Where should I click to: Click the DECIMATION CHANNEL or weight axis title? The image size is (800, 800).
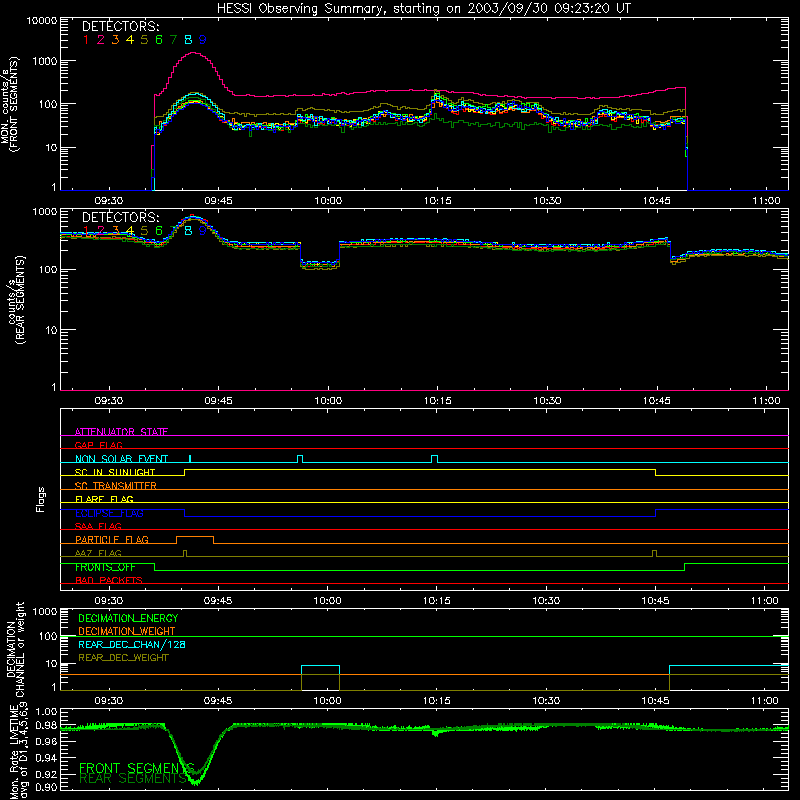tap(15, 649)
